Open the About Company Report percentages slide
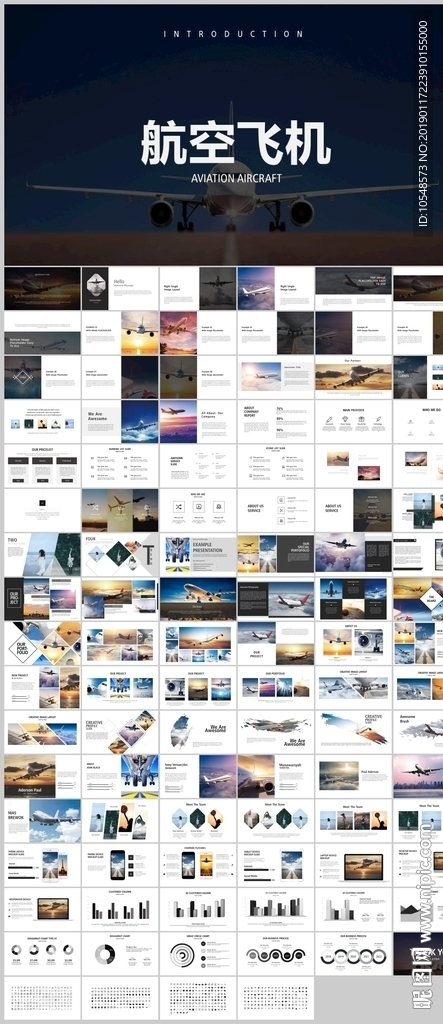This screenshot has height=1024, width=443. point(276,421)
